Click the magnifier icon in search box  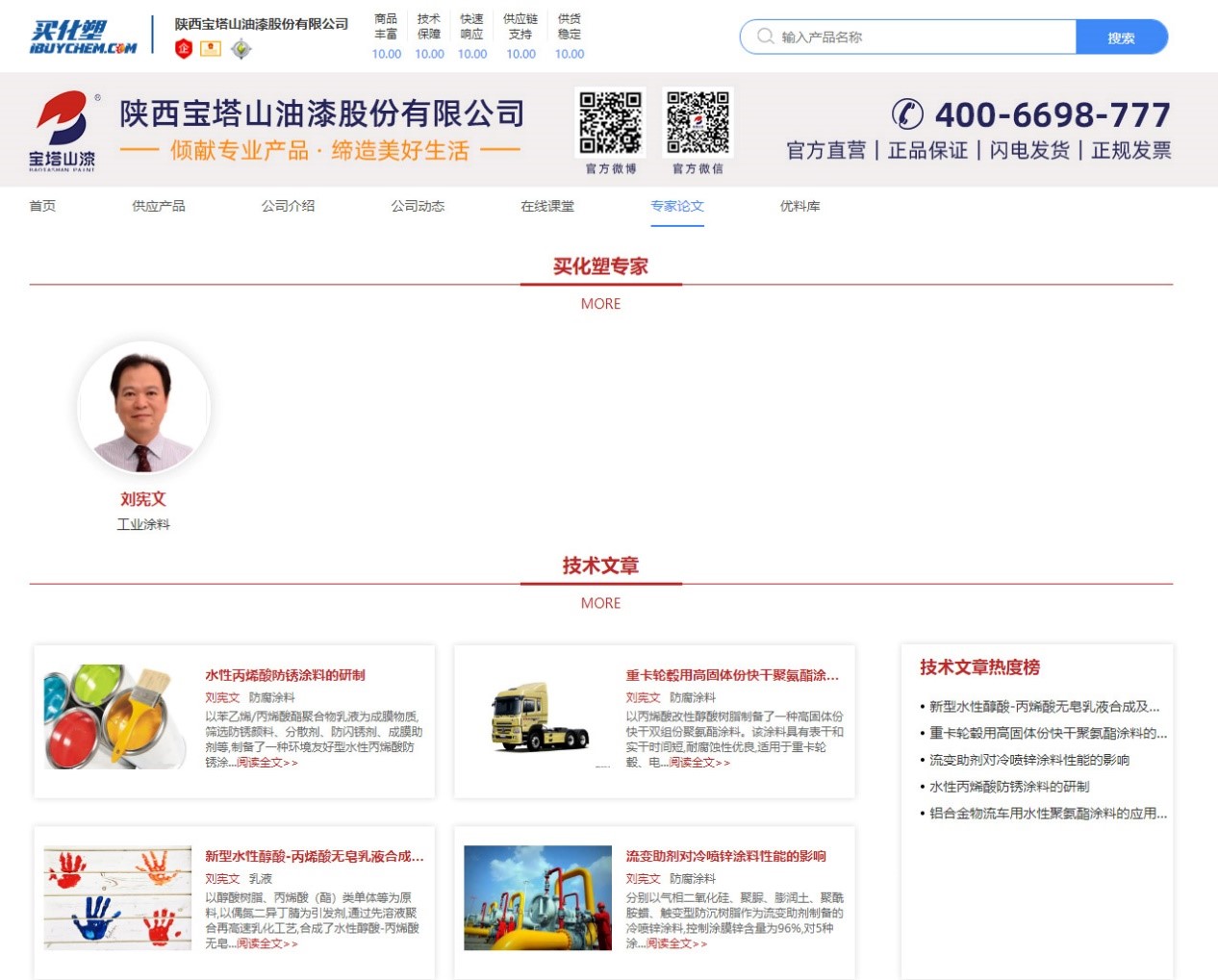point(766,37)
